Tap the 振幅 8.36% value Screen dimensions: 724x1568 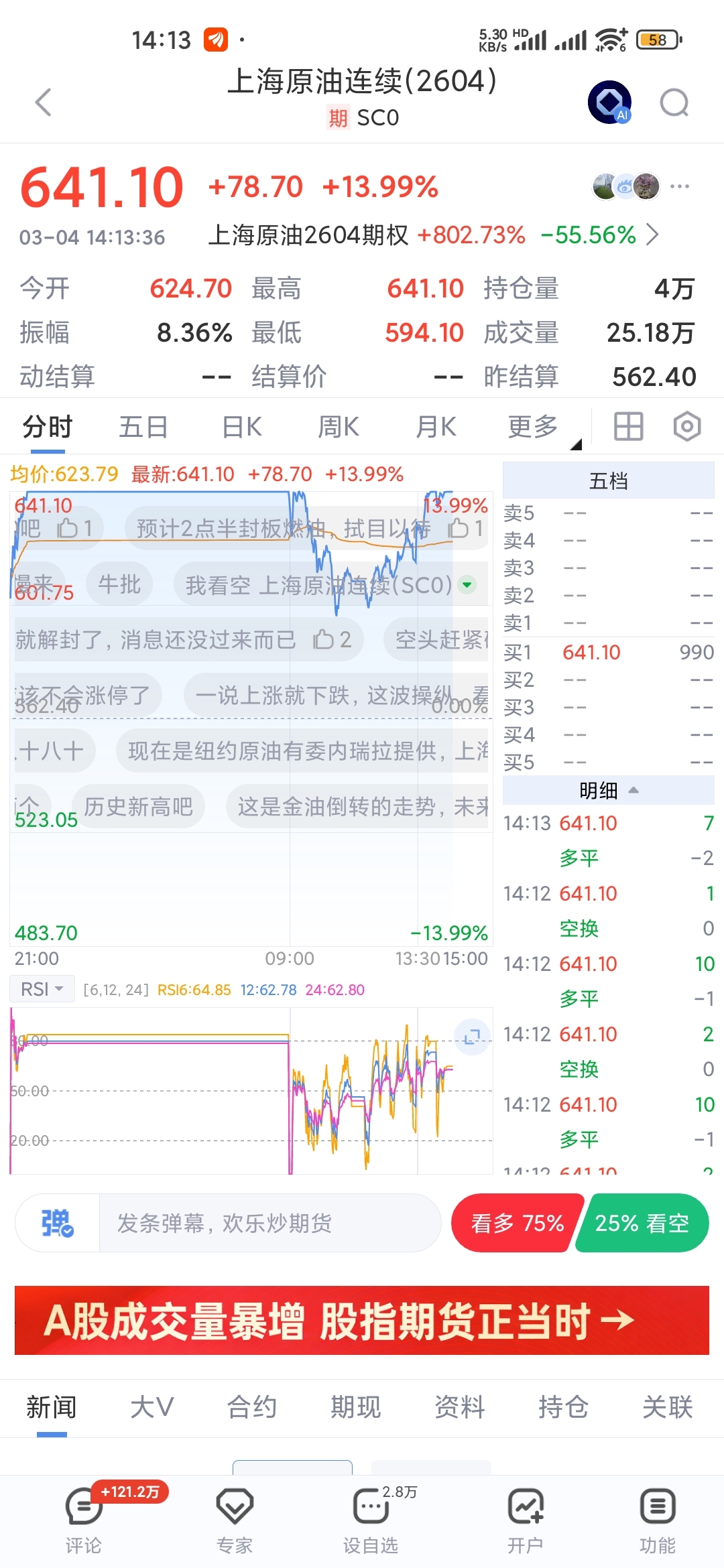(x=194, y=332)
